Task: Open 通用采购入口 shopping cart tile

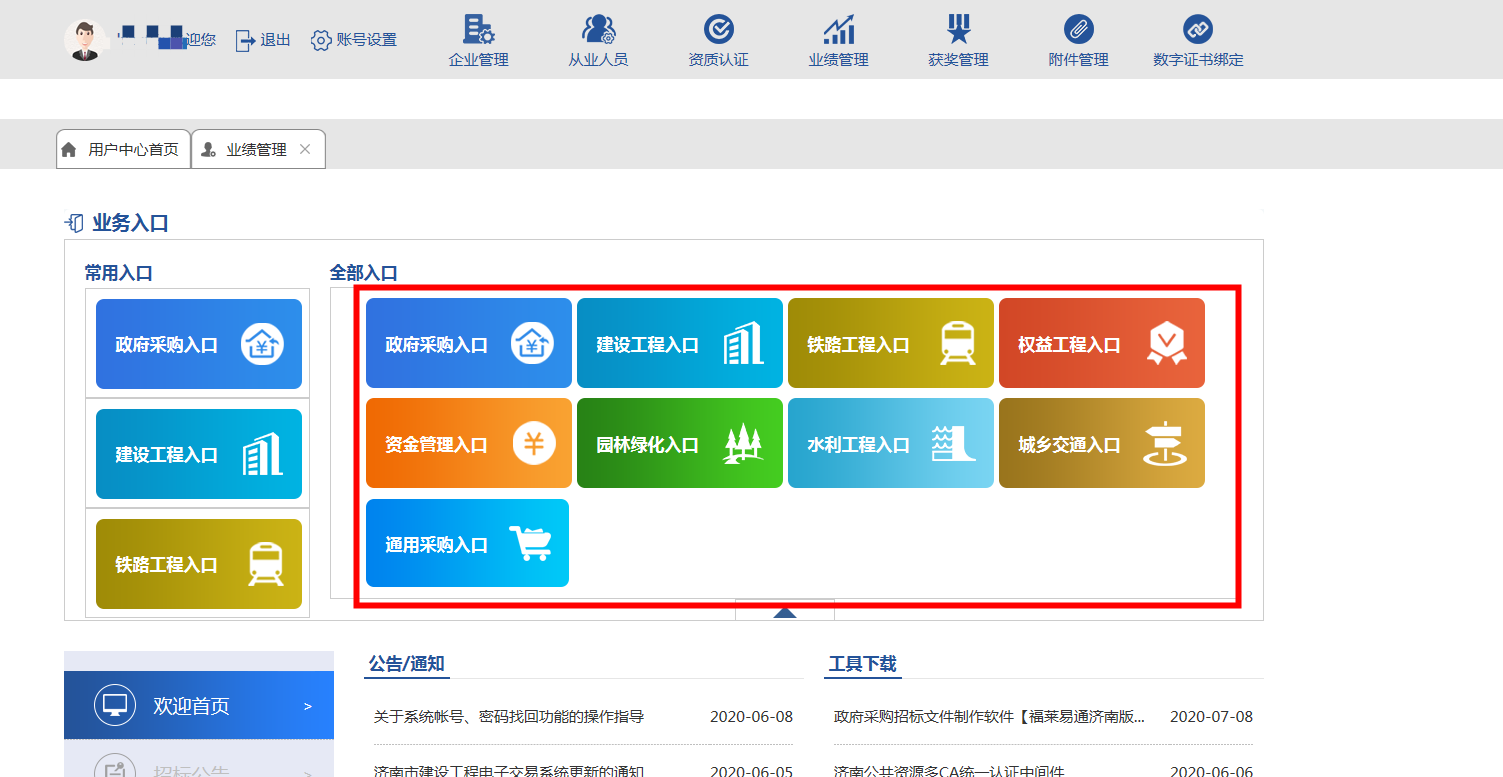Action: (467, 544)
